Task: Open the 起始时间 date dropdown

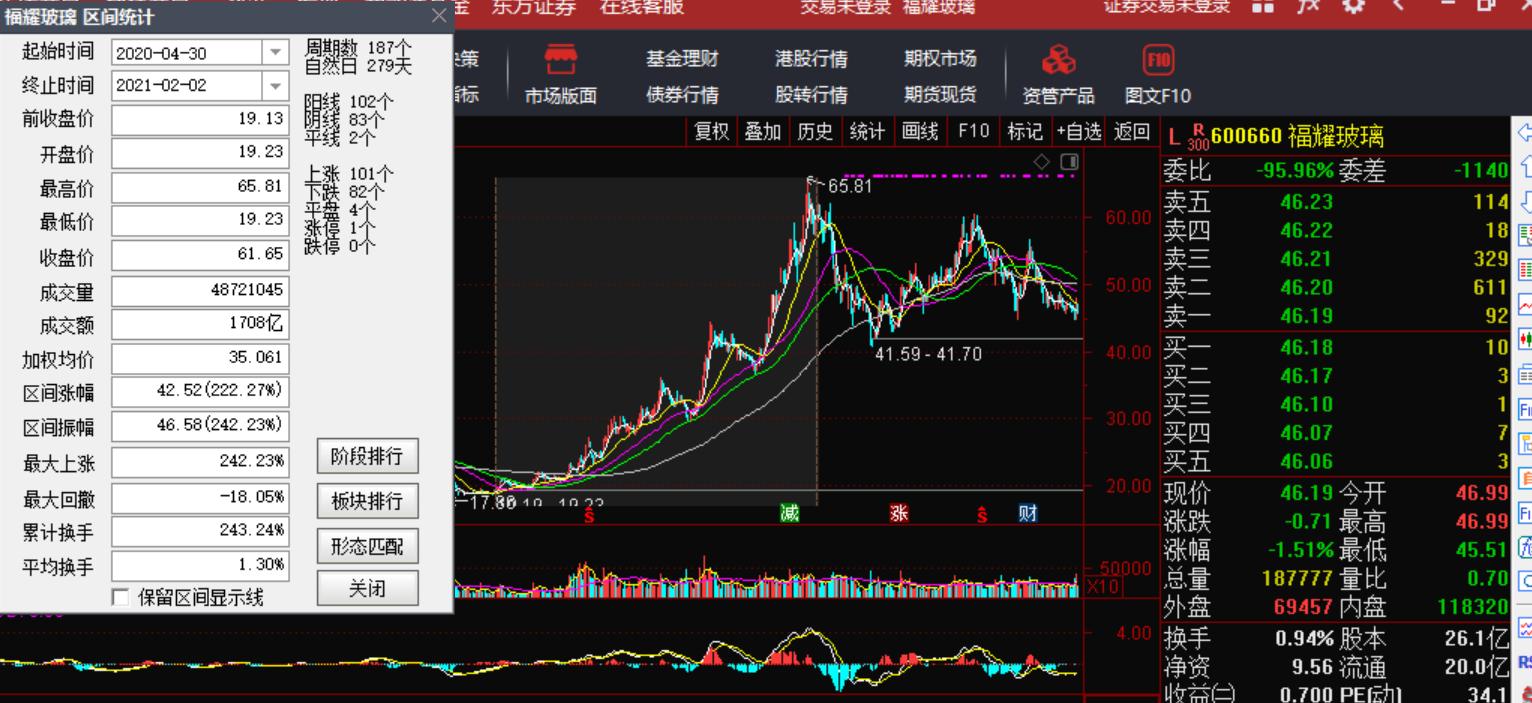Action: 273,50
